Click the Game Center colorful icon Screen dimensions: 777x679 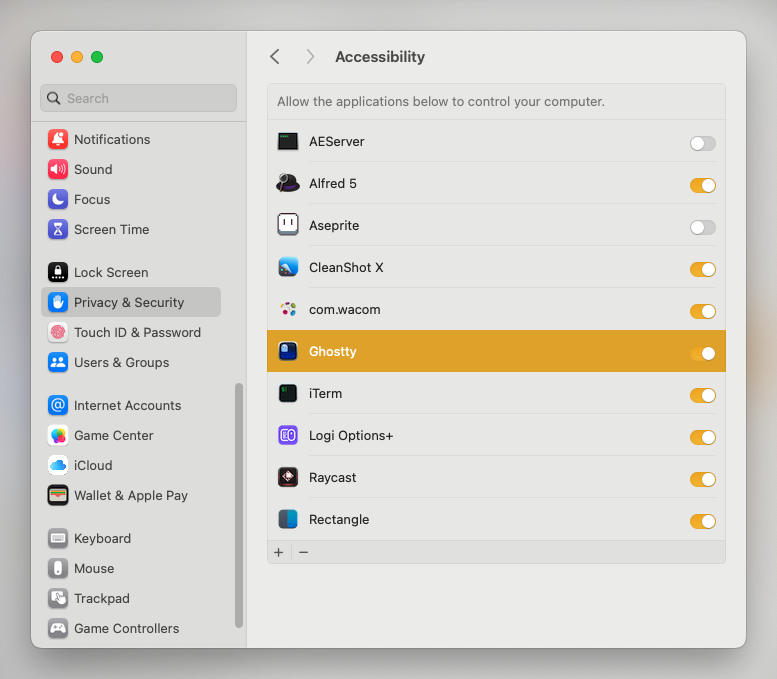(x=58, y=436)
